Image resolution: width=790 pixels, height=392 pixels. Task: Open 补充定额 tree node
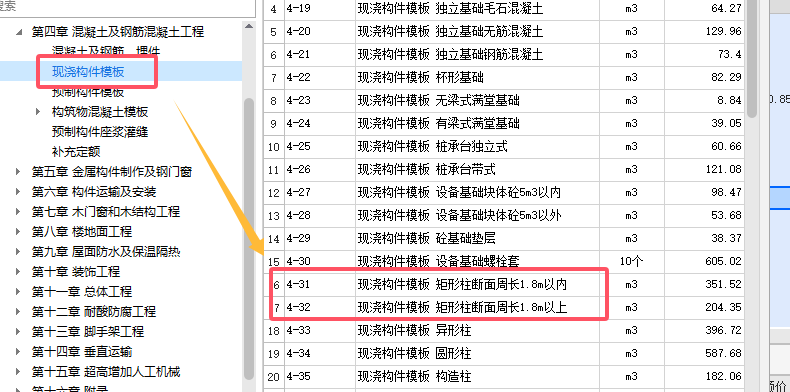point(76,152)
